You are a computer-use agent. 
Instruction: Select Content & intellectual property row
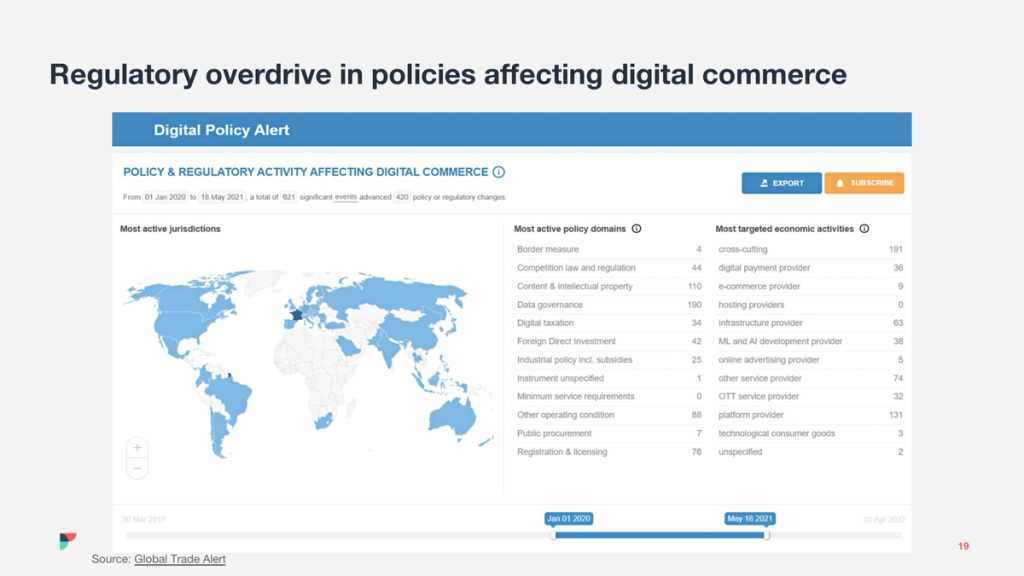[x=609, y=286]
